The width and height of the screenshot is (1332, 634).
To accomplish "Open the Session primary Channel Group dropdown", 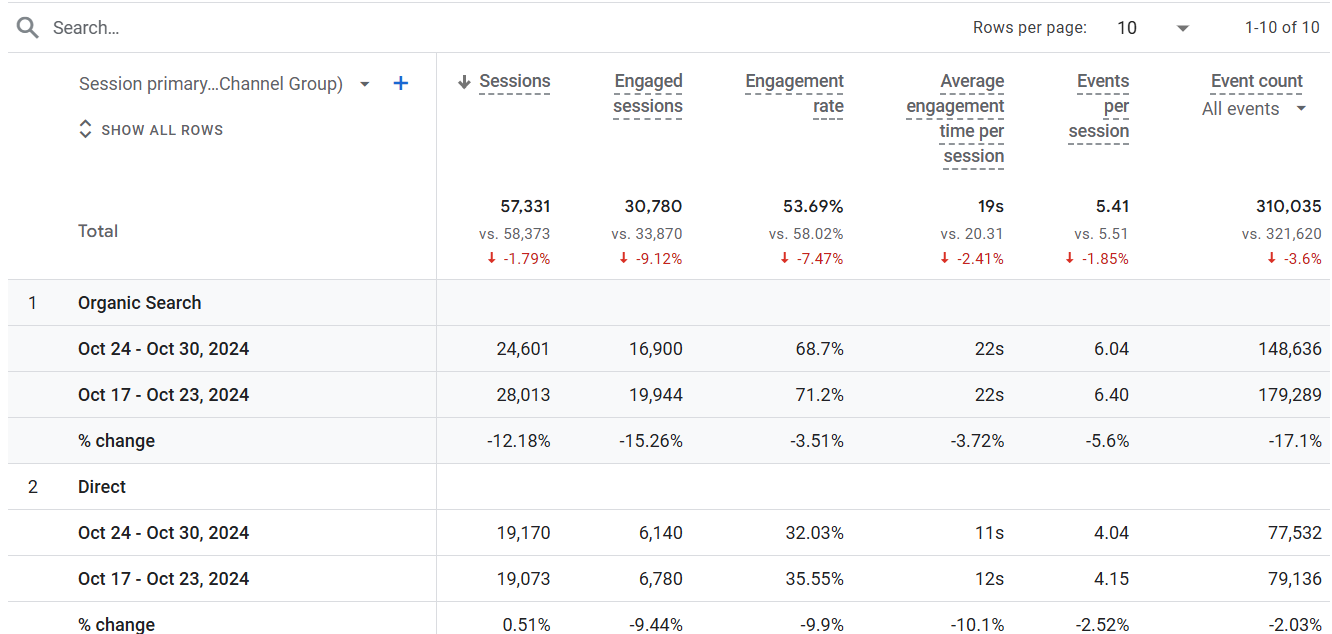I will [365, 84].
